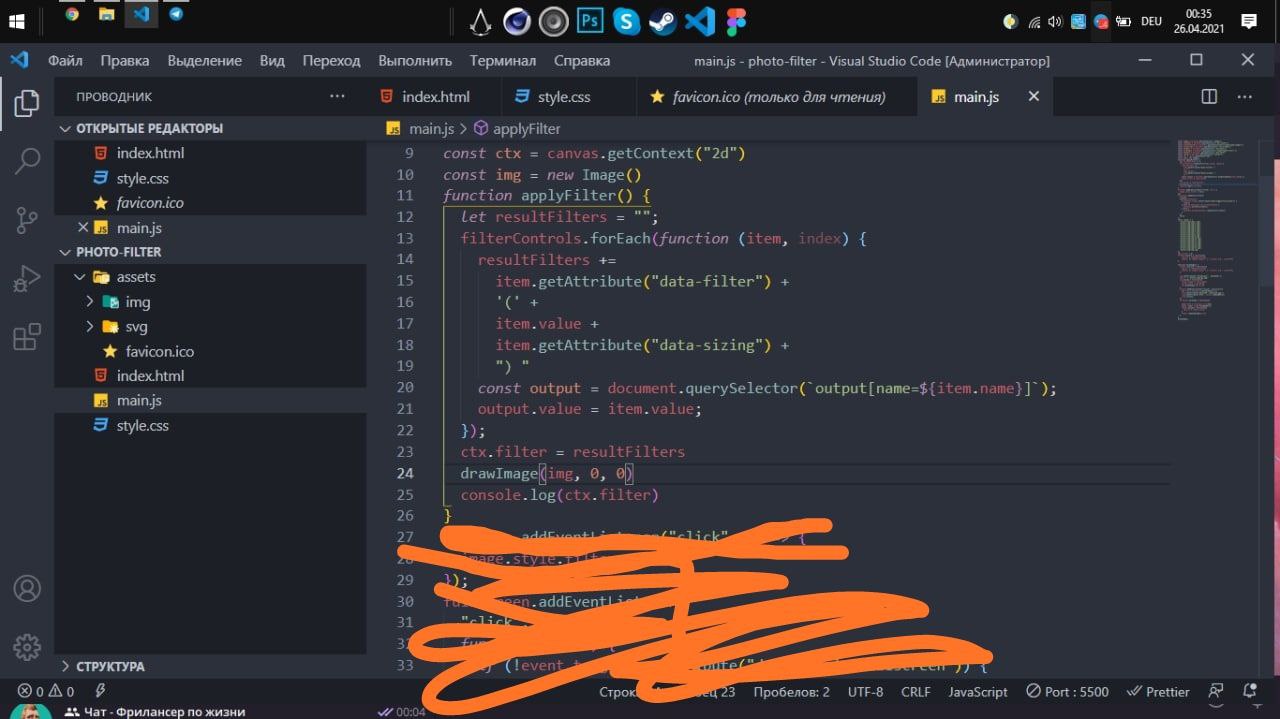This screenshot has width=1280, height=719.
Task: Open the Manage gear icon
Action: tap(27, 646)
